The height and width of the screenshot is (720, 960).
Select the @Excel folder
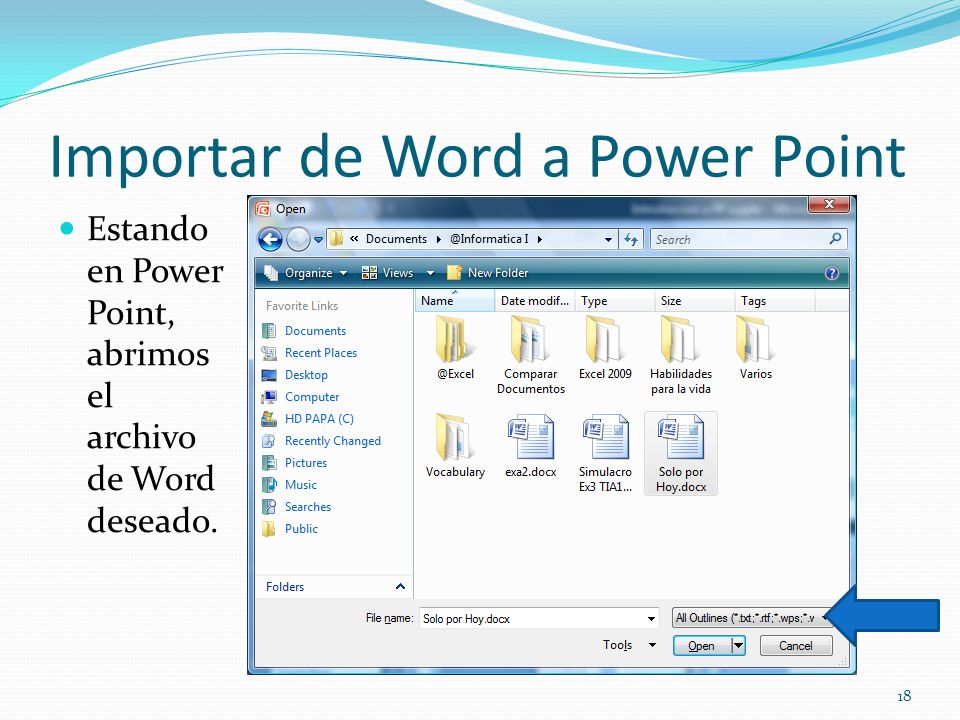[x=455, y=348]
